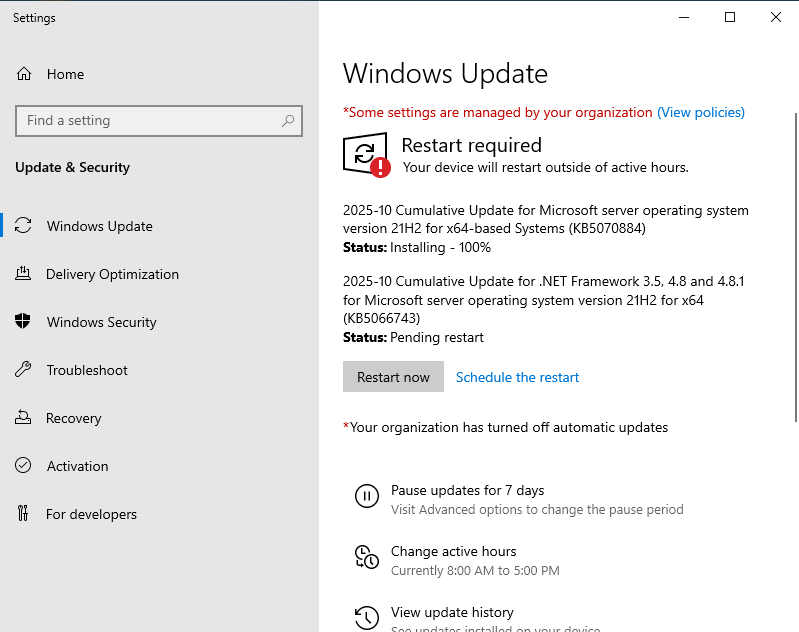This screenshot has width=799, height=632.
Task: Choose Pause updates for 7 days
Action: point(467,490)
